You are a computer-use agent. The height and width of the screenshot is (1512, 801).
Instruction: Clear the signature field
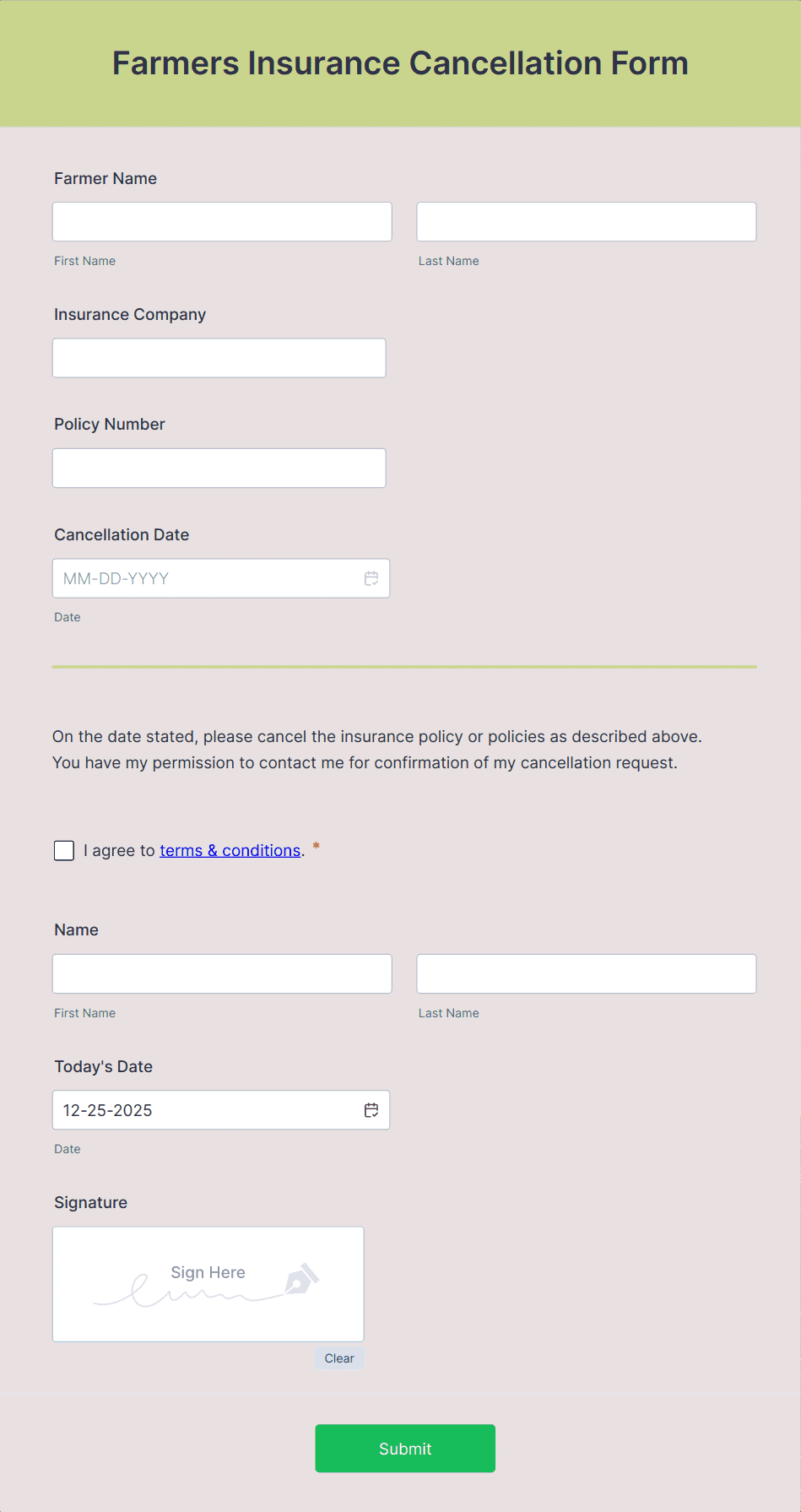tap(339, 1358)
